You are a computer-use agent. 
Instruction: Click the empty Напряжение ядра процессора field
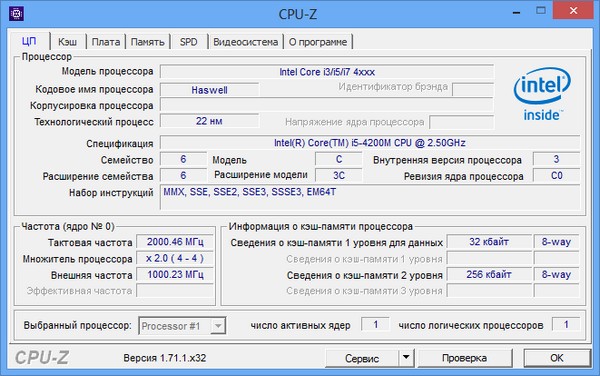(461, 122)
